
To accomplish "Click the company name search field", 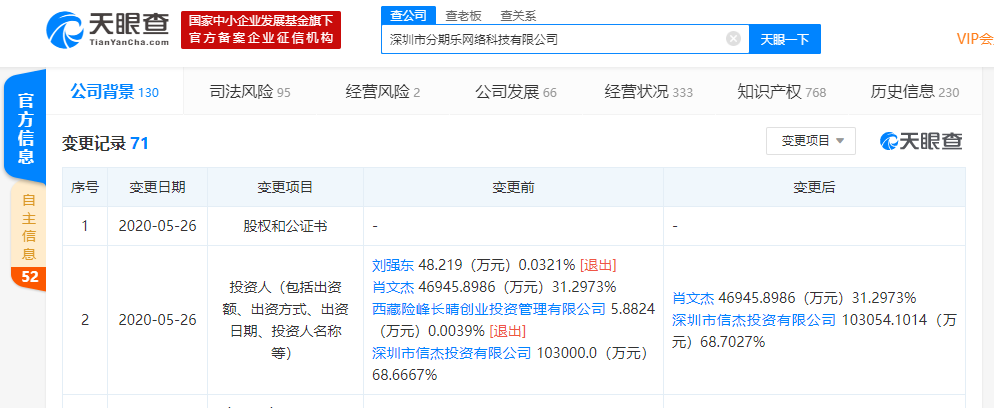I will pyautogui.click(x=555, y=39).
